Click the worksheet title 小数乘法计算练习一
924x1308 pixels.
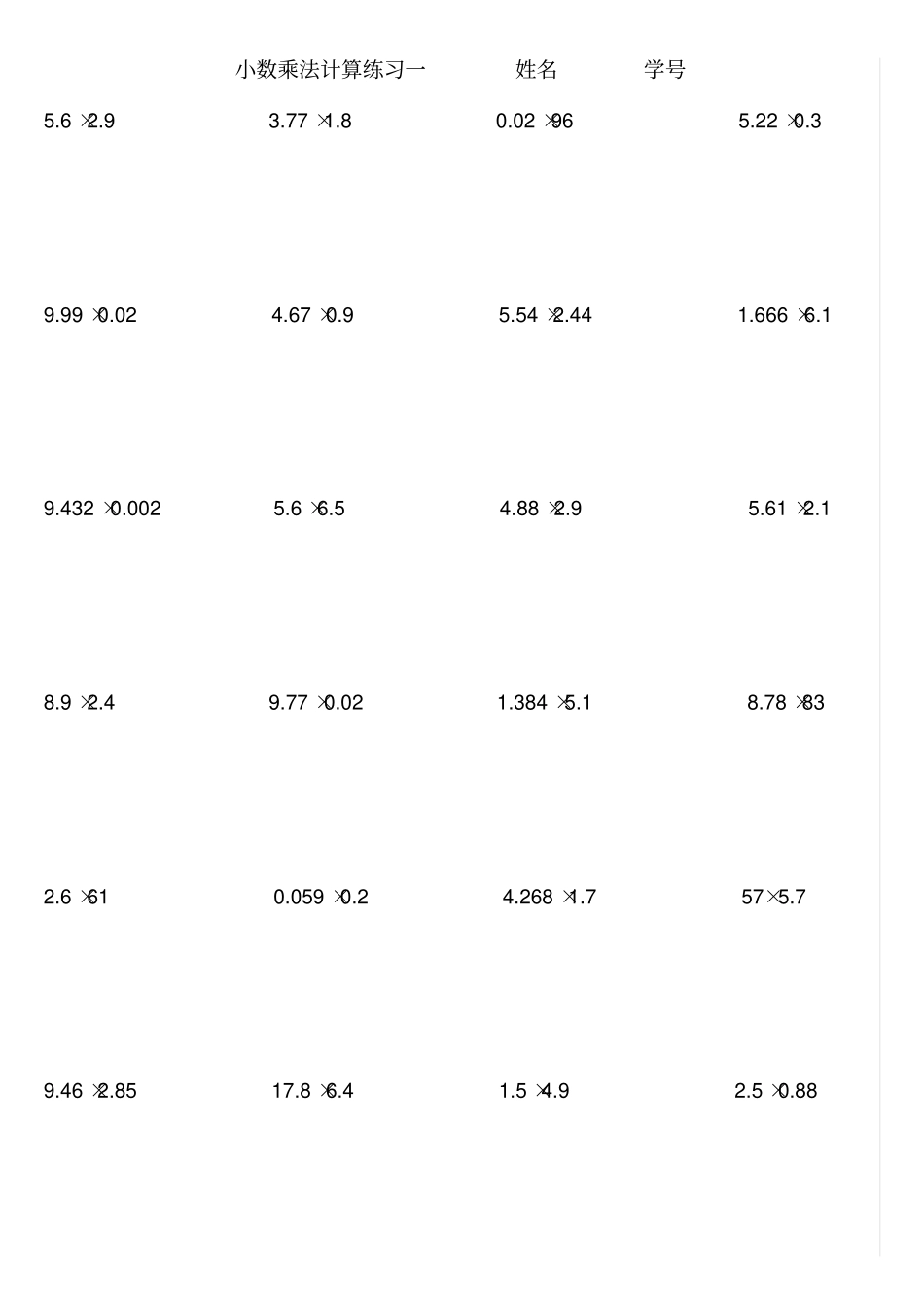[331, 70]
